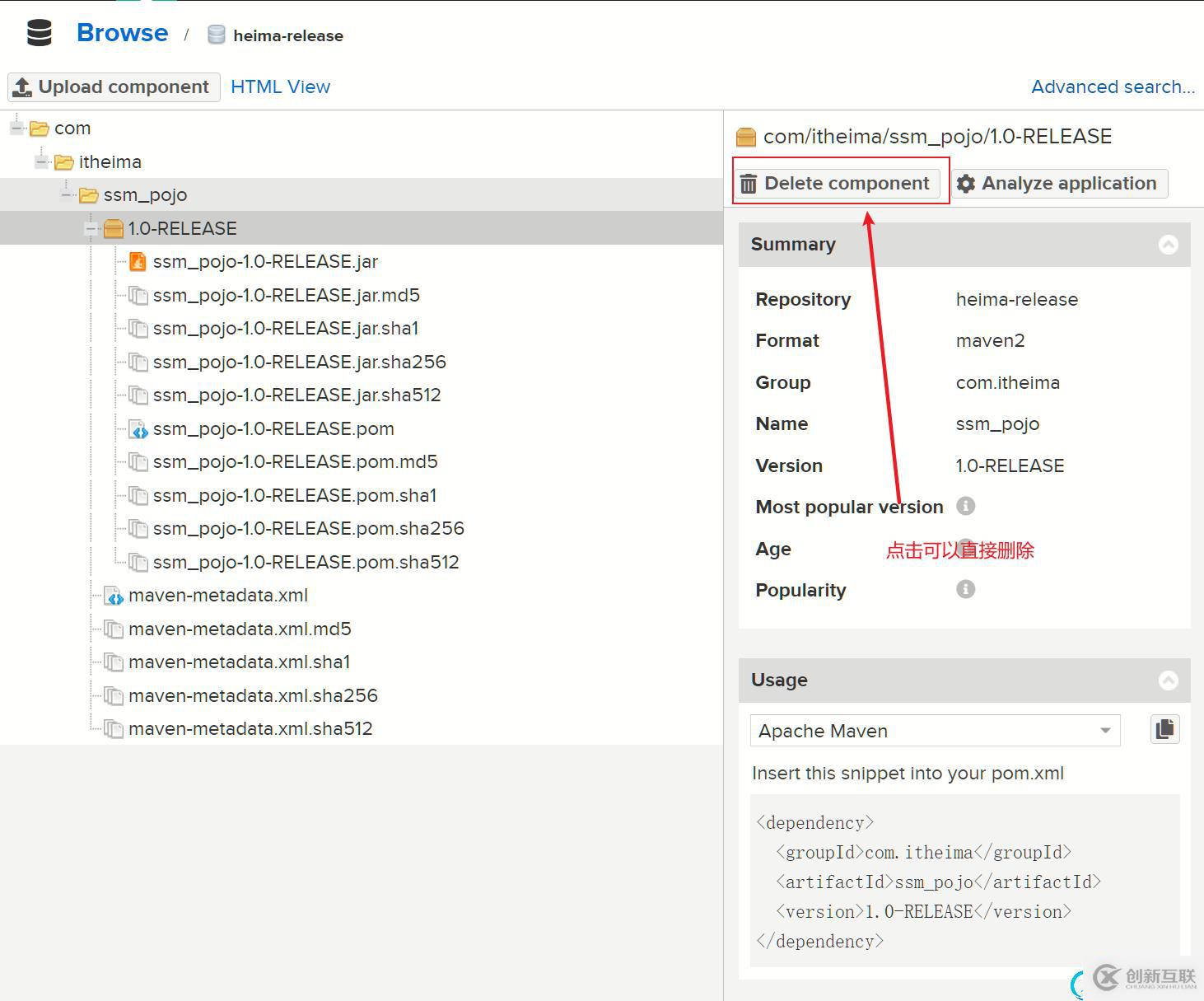Screen dimensions: 1204x1001
Task: Collapse the Usage panel
Action: point(1168,681)
